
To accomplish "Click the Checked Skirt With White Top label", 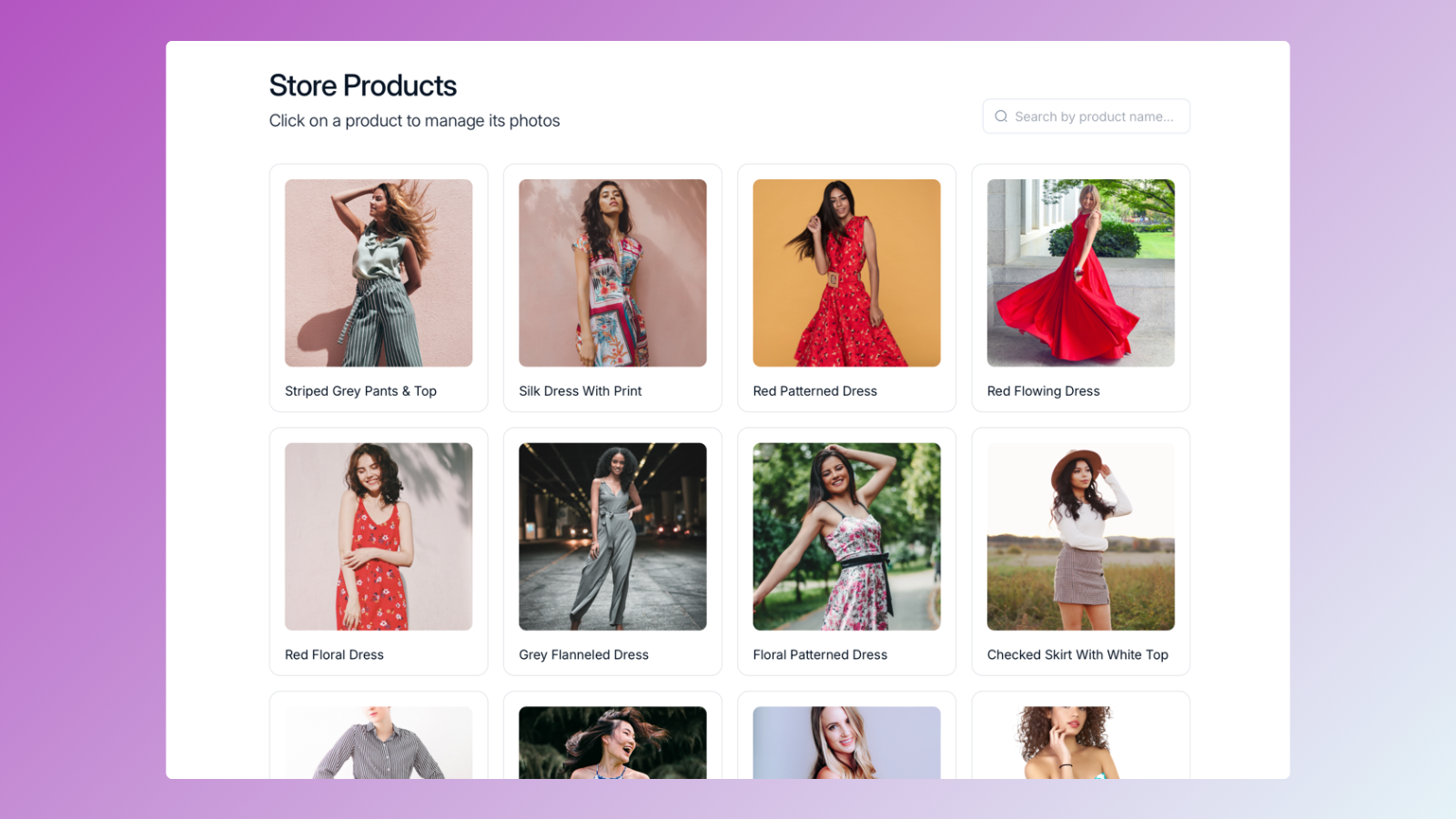I will tap(1077, 654).
